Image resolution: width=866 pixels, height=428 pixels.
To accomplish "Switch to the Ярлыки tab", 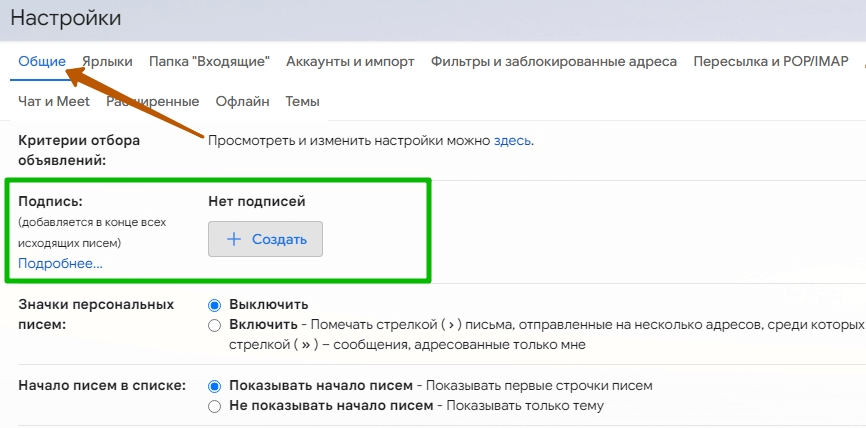I will (107, 62).
